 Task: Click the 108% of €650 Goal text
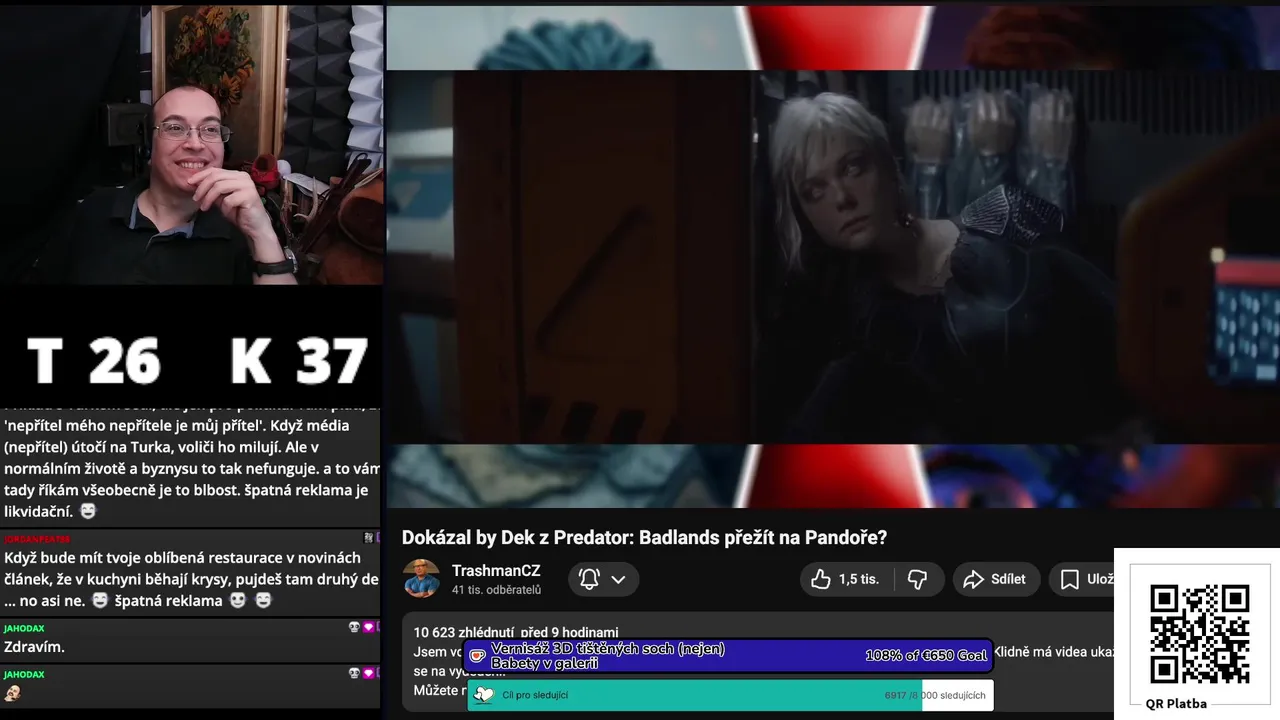click(926, 656)
